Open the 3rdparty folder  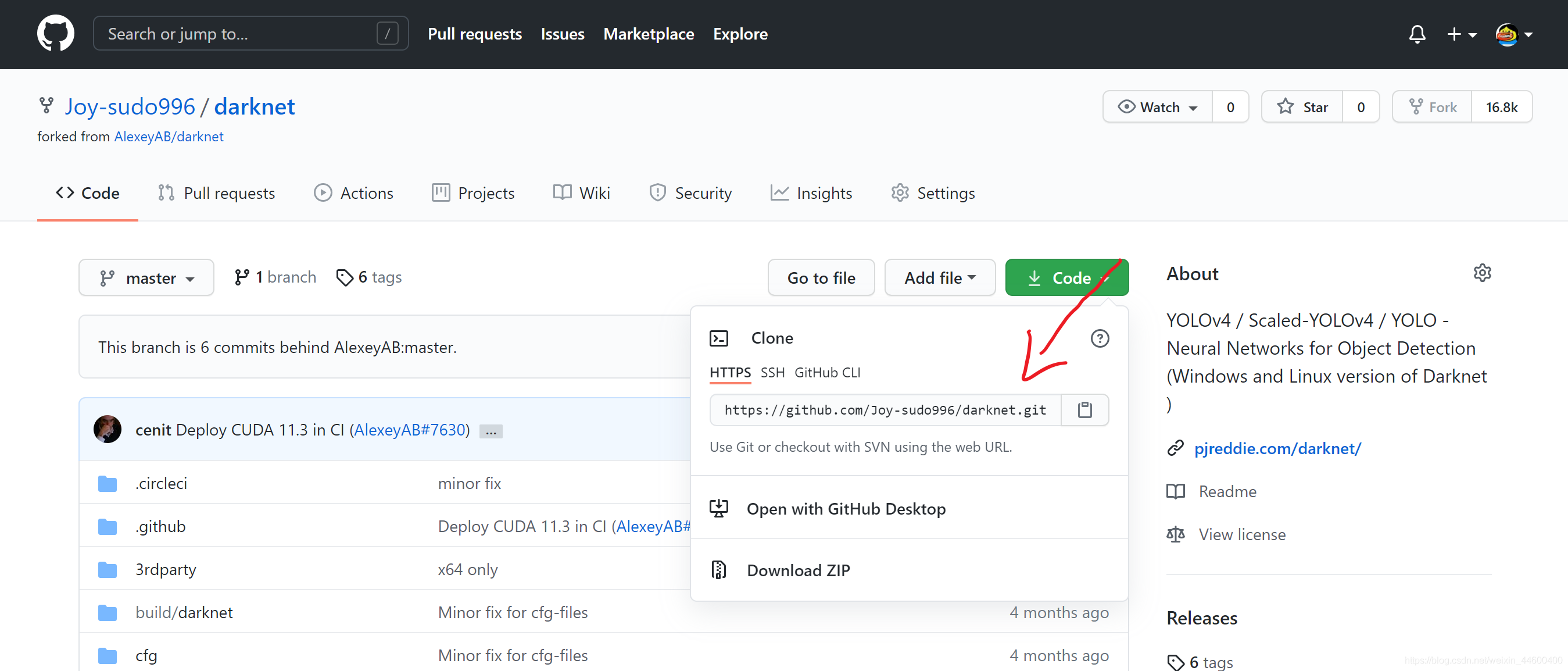(x=166, y=569)
